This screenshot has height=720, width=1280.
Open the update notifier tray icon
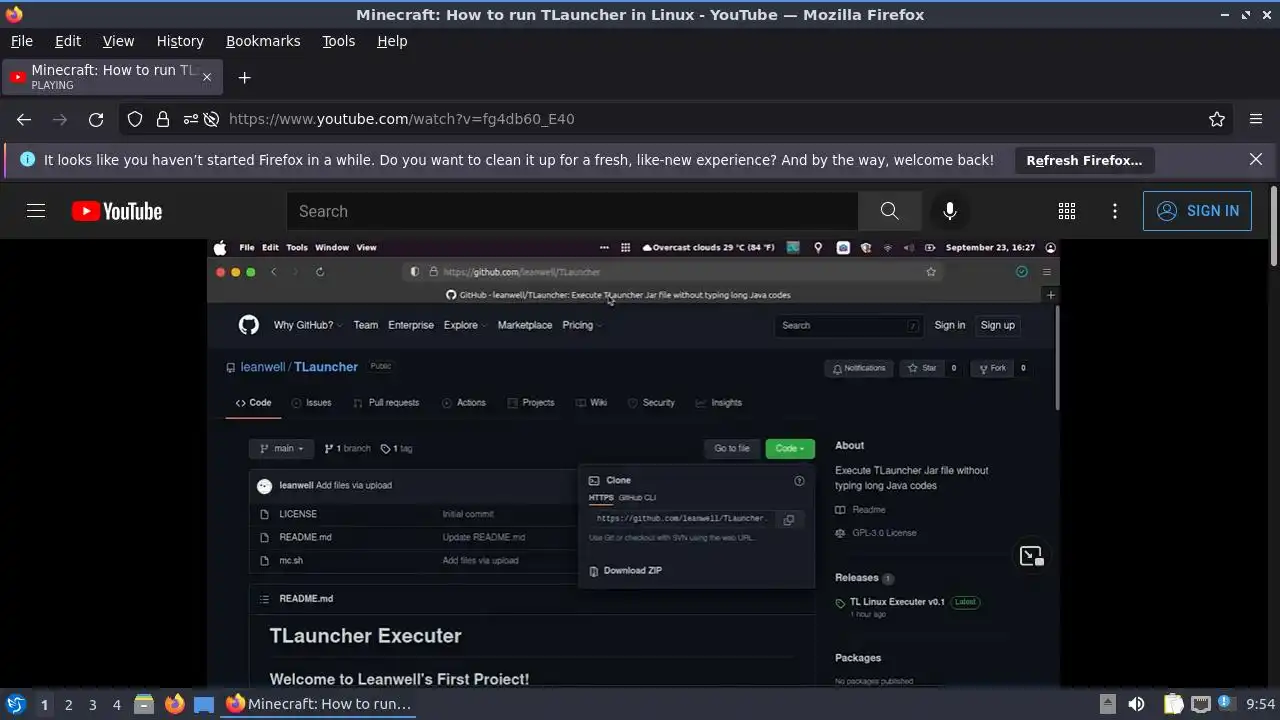1225,704
